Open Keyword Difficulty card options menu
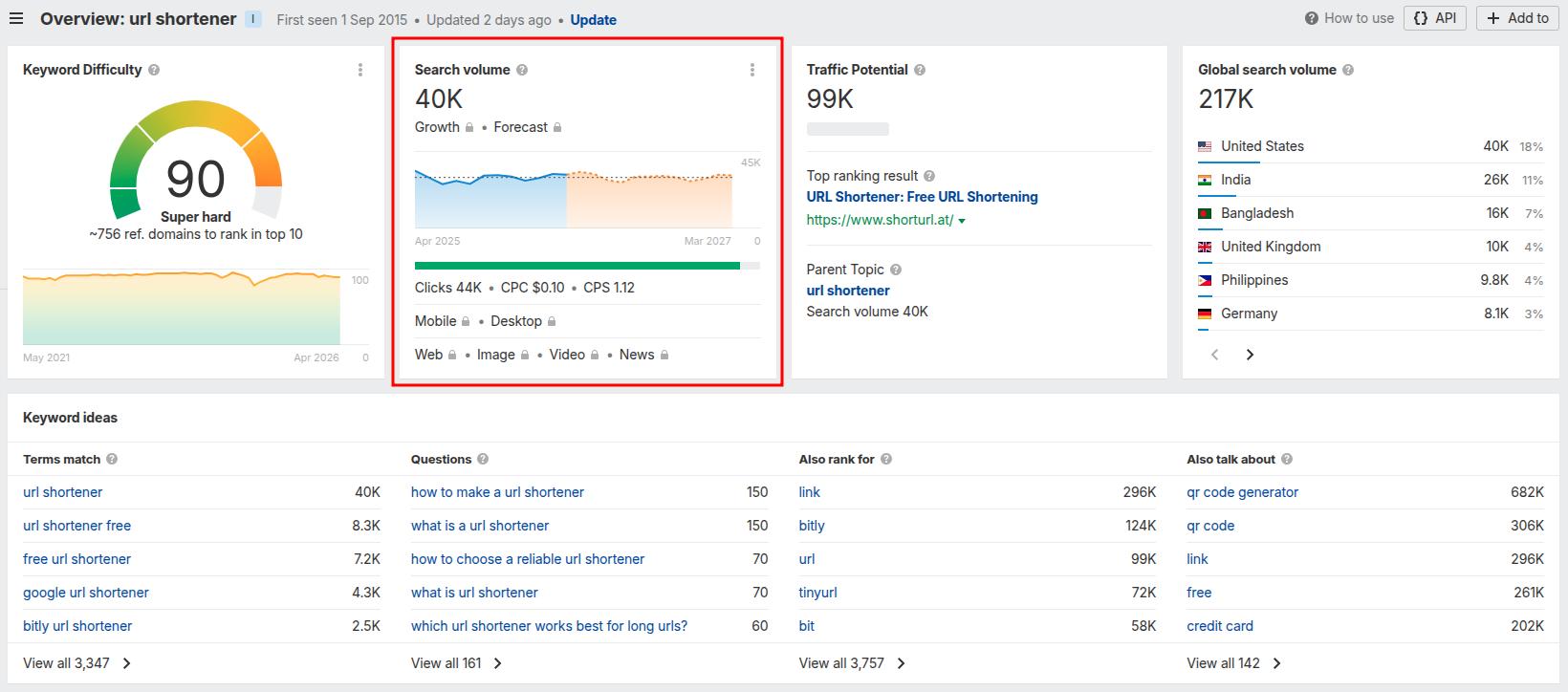The image size is (1568, 692). (x=360, y=70)
